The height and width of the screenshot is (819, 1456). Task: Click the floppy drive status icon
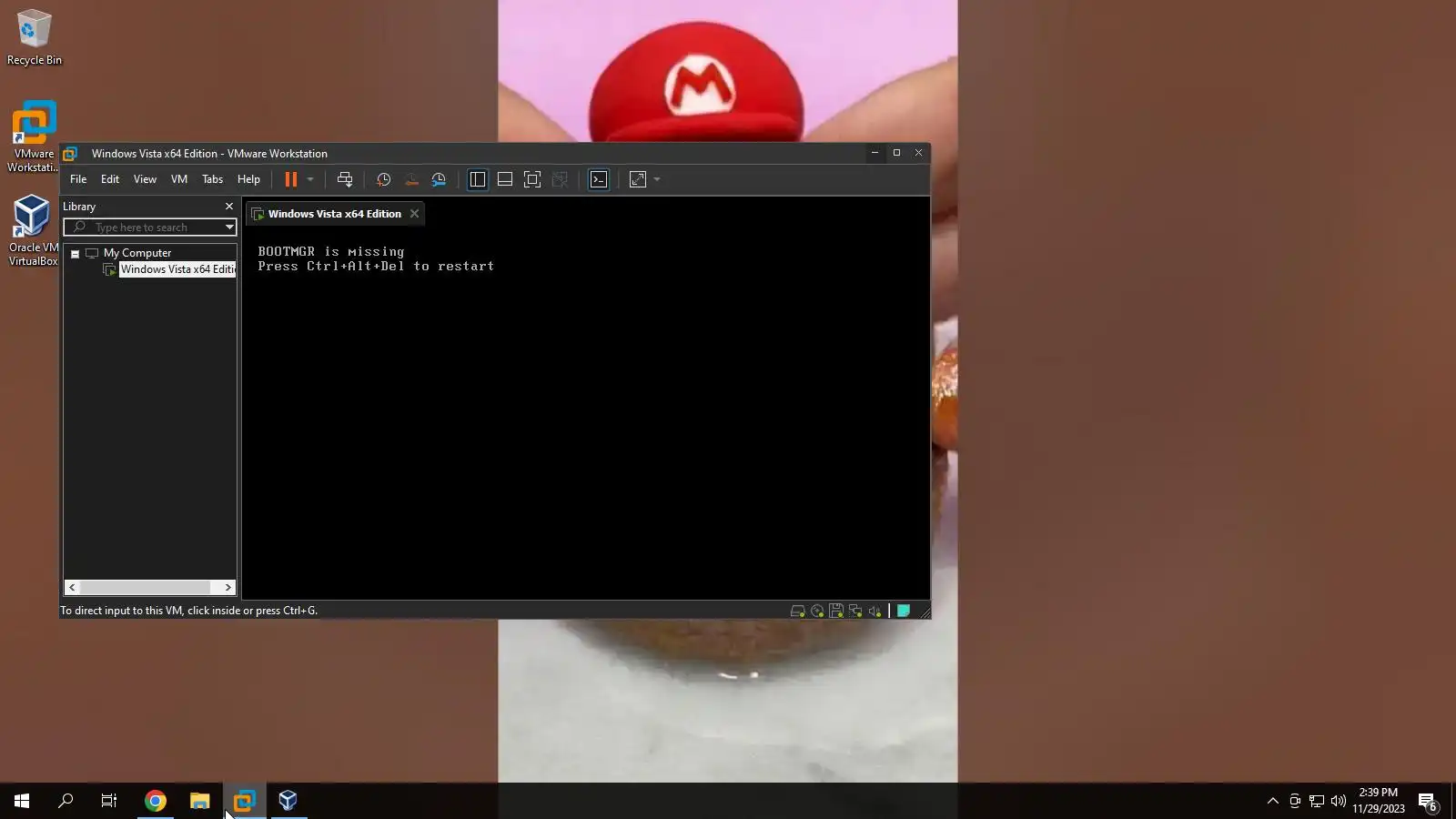[835, 612]
